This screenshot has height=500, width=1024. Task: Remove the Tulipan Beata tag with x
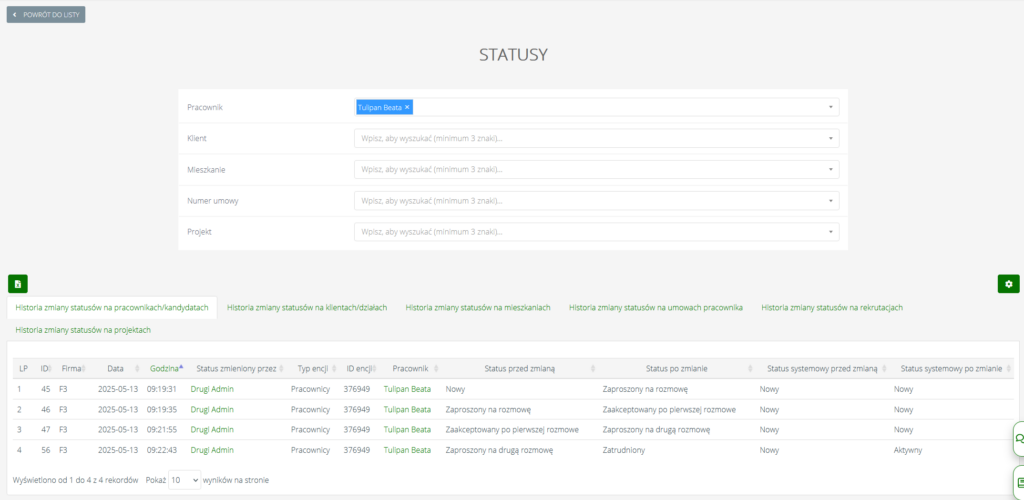coord(407,107)
